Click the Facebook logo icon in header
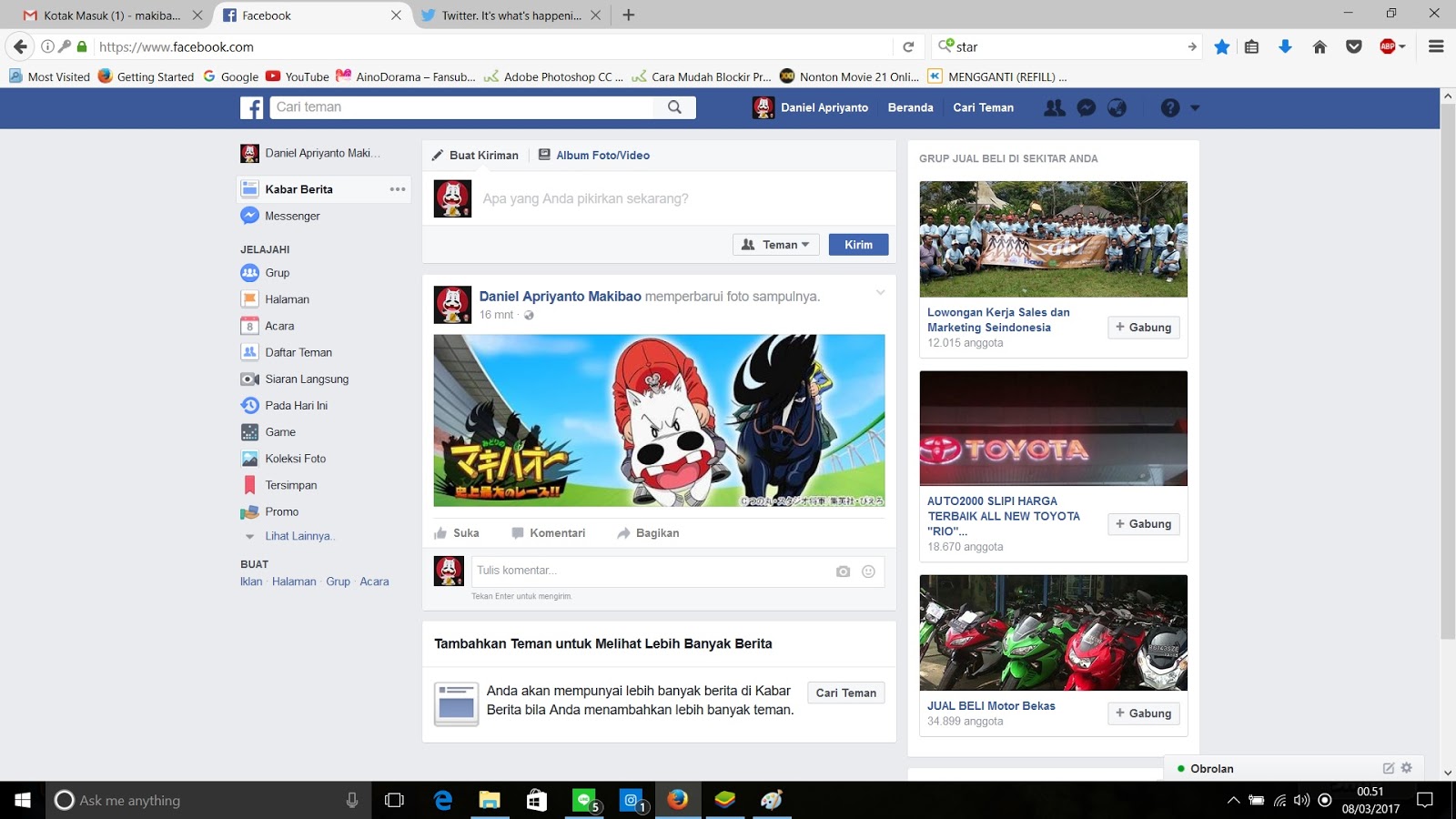The width and height of the screenshot is (1456, 819). [252, 107]
